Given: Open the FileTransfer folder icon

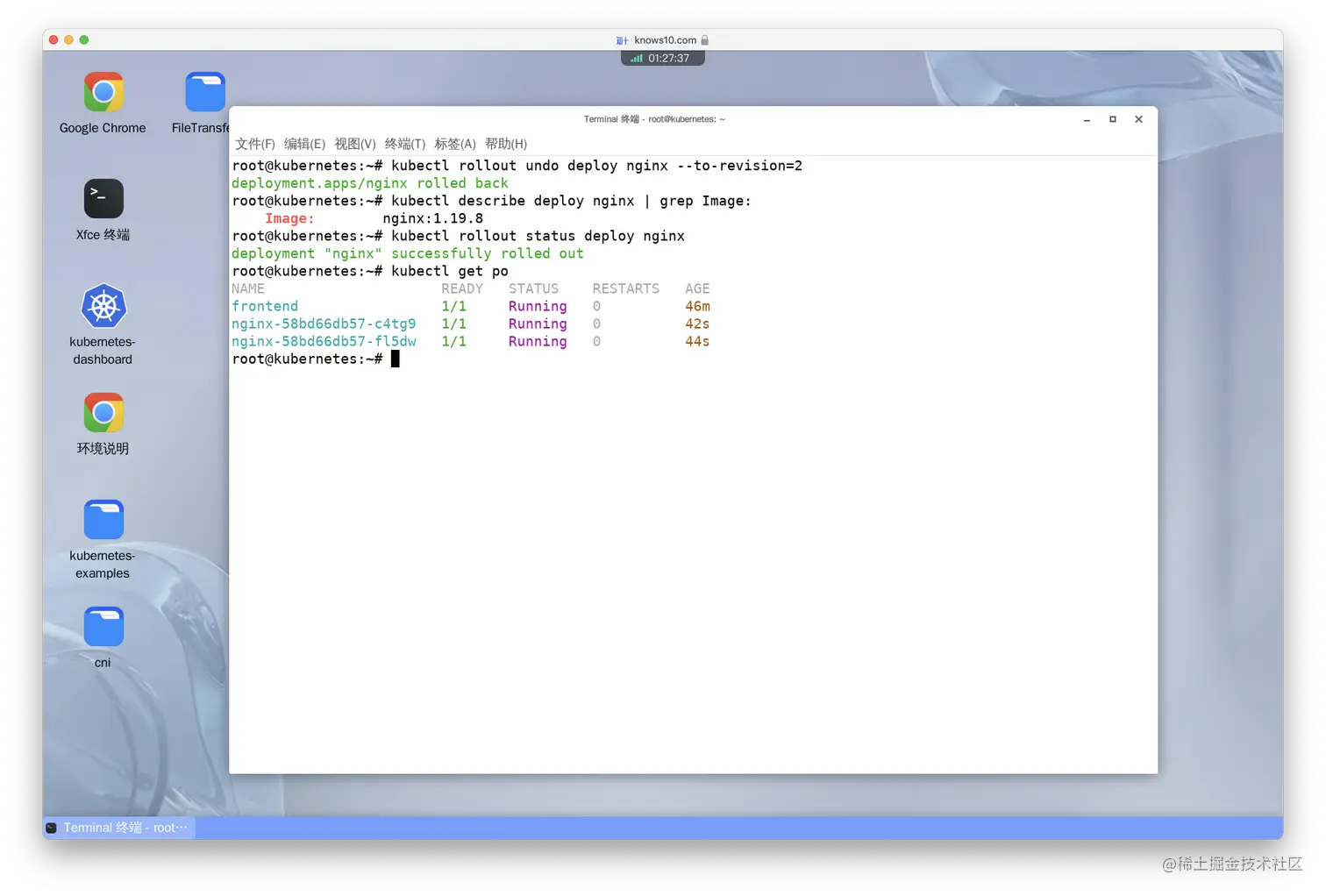Looking at the screenshot, I should coord(205,92).
